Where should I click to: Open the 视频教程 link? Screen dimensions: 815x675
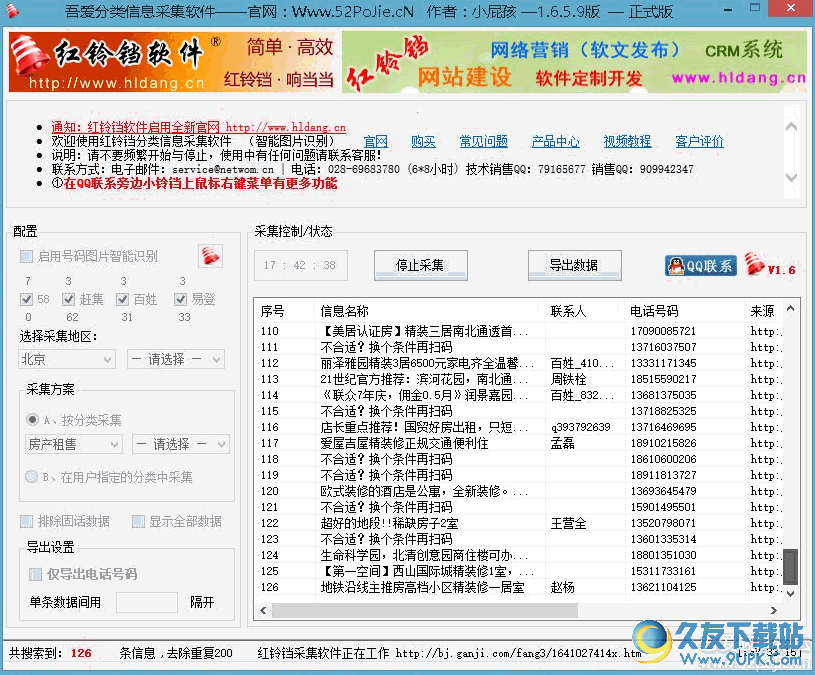pos(627,141)
